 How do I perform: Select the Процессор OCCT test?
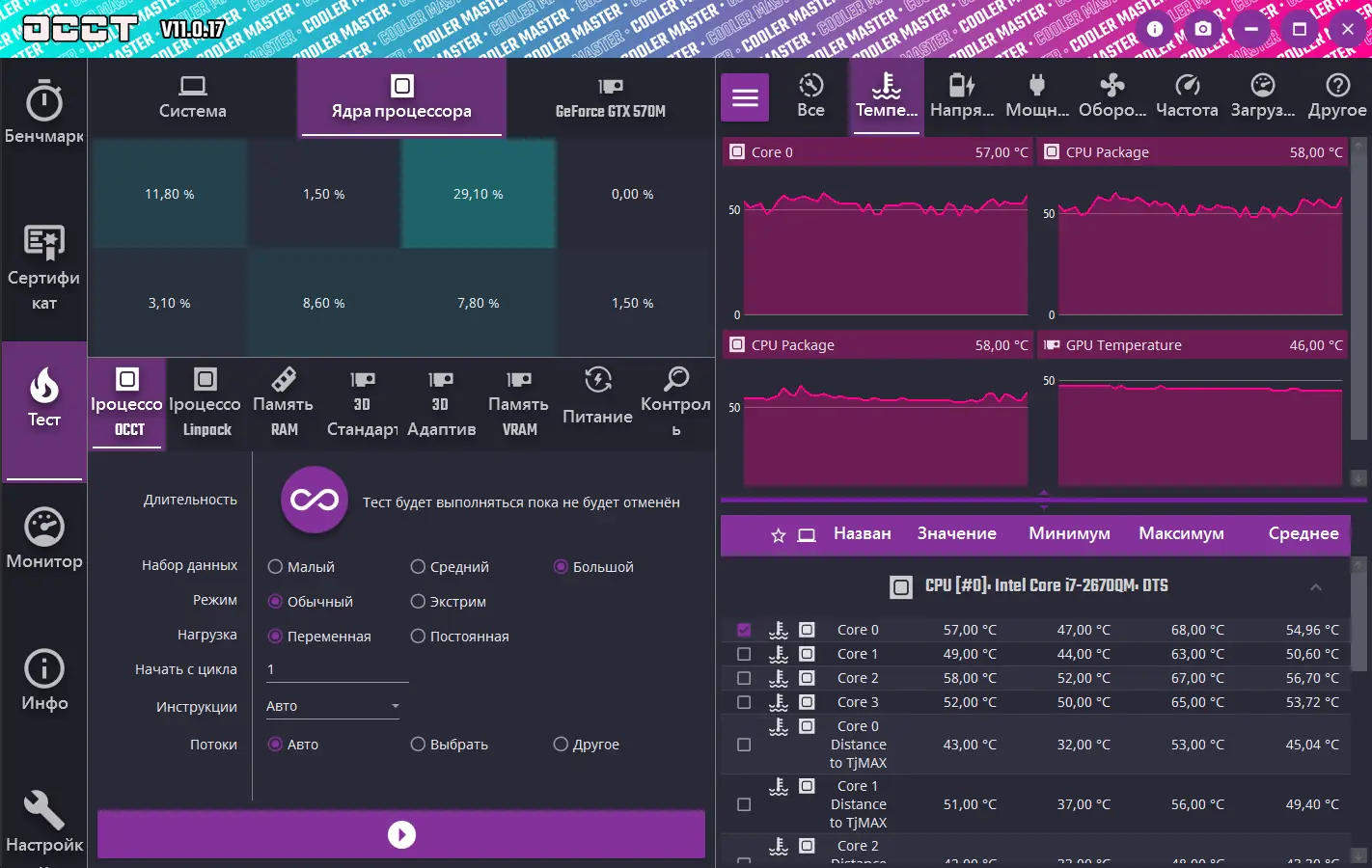pyautogui.click(x=127, y=403)
